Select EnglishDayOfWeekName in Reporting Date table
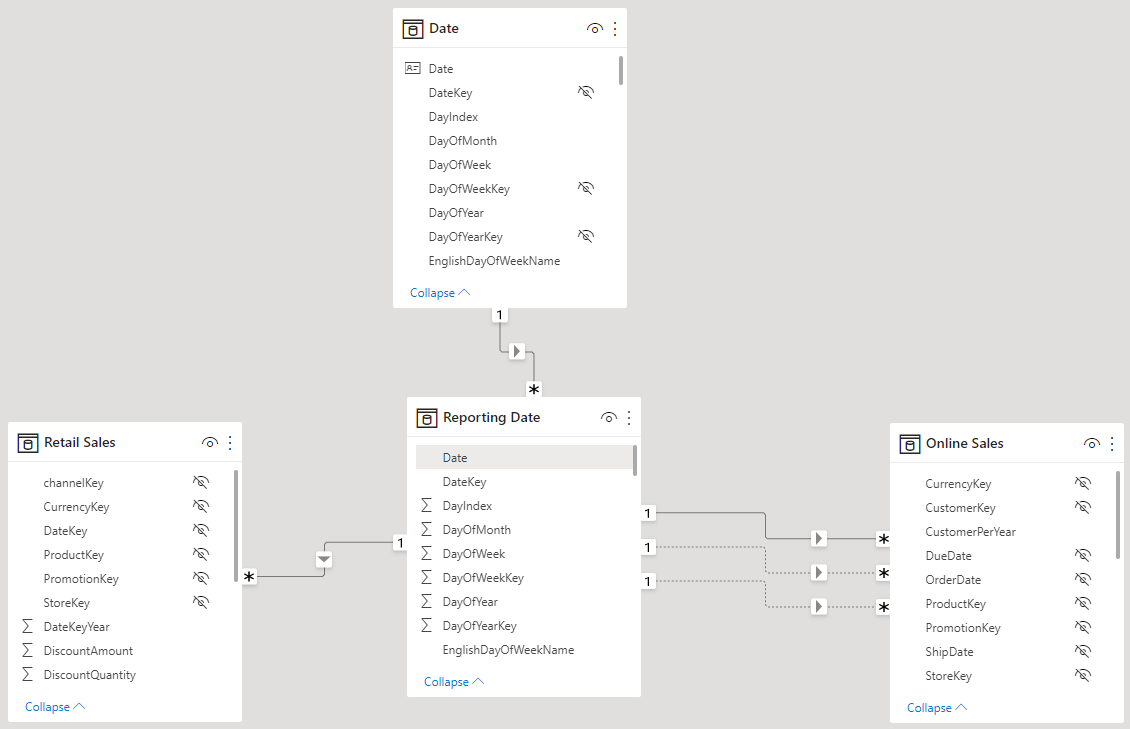This screenshot has width=1130, height=729. tap(508, 650)
